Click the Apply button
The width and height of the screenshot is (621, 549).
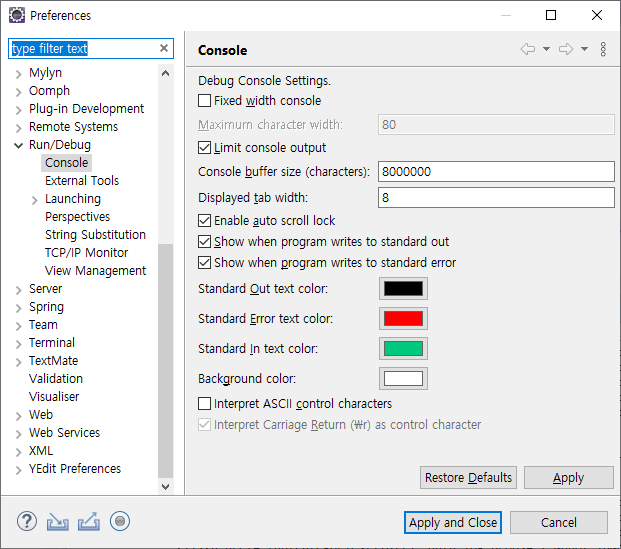click(569, 478)
